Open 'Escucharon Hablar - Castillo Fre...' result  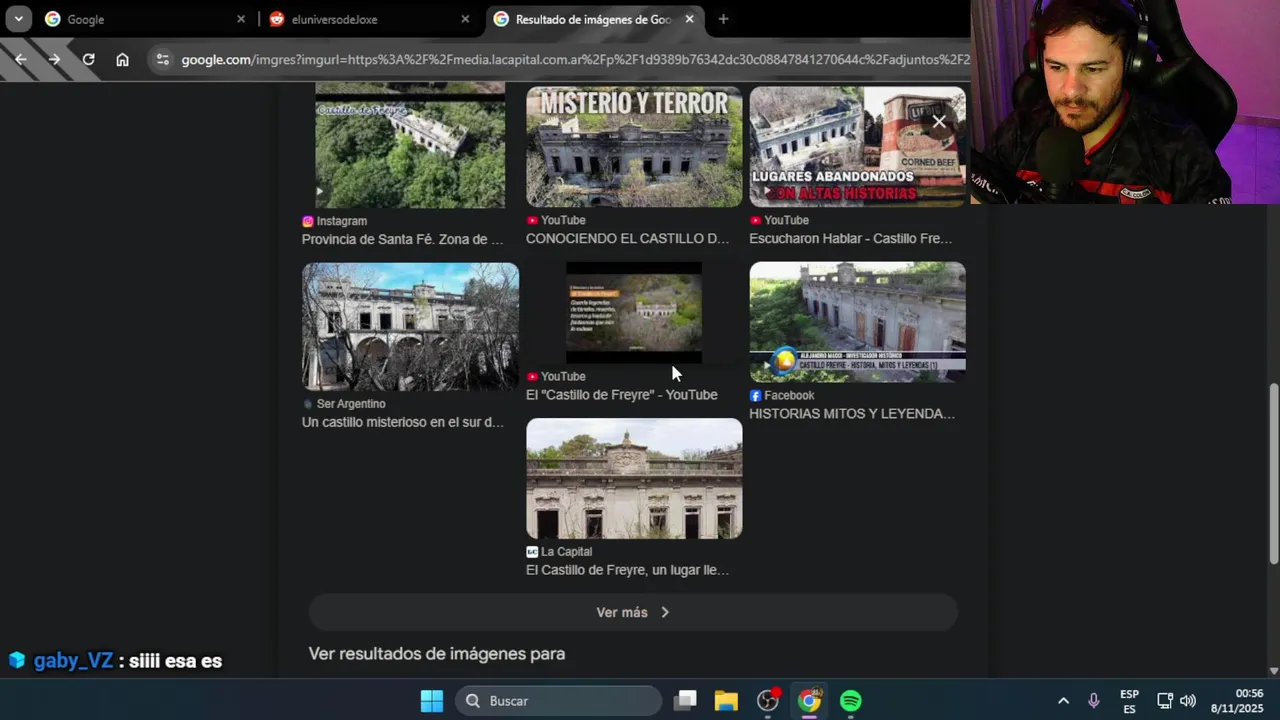(850, 239)
